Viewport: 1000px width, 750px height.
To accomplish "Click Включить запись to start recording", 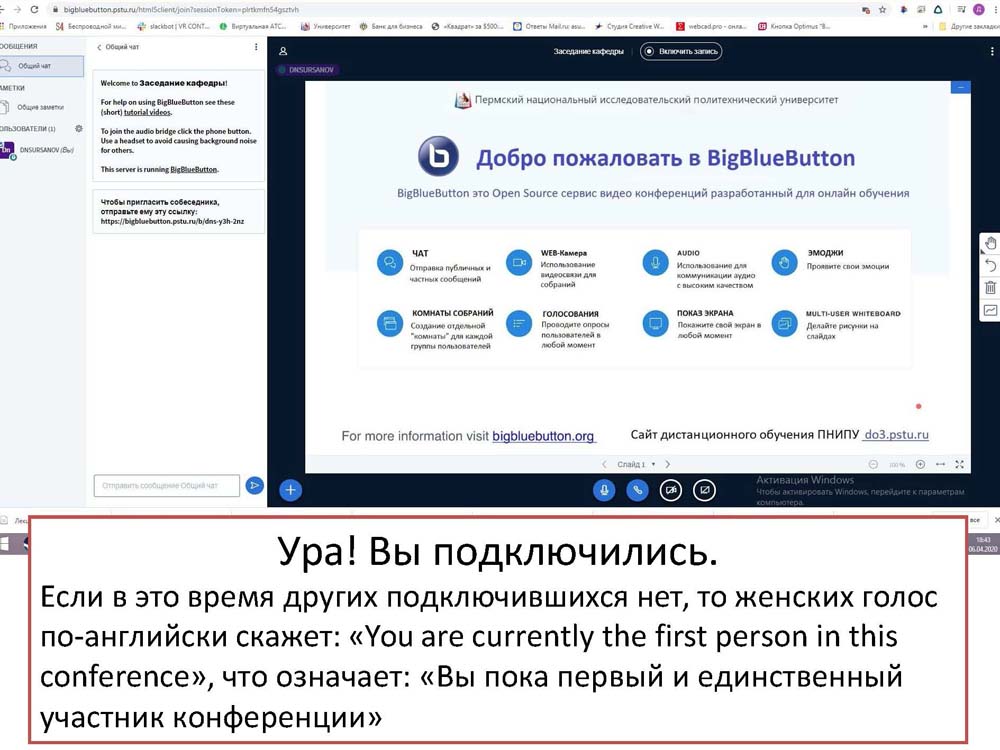I will 681,51.
